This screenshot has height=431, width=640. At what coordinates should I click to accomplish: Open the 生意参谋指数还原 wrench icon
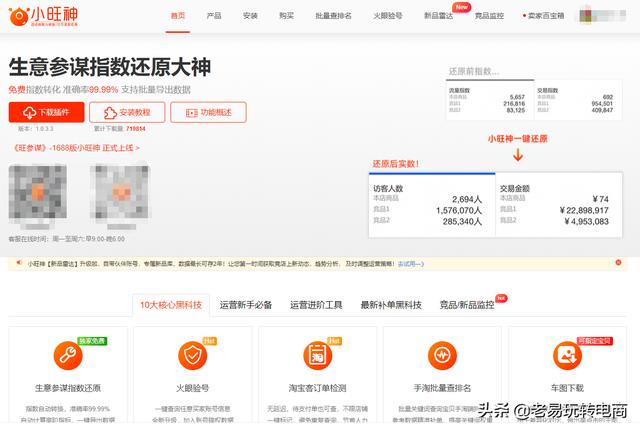[x=68, y=354]
